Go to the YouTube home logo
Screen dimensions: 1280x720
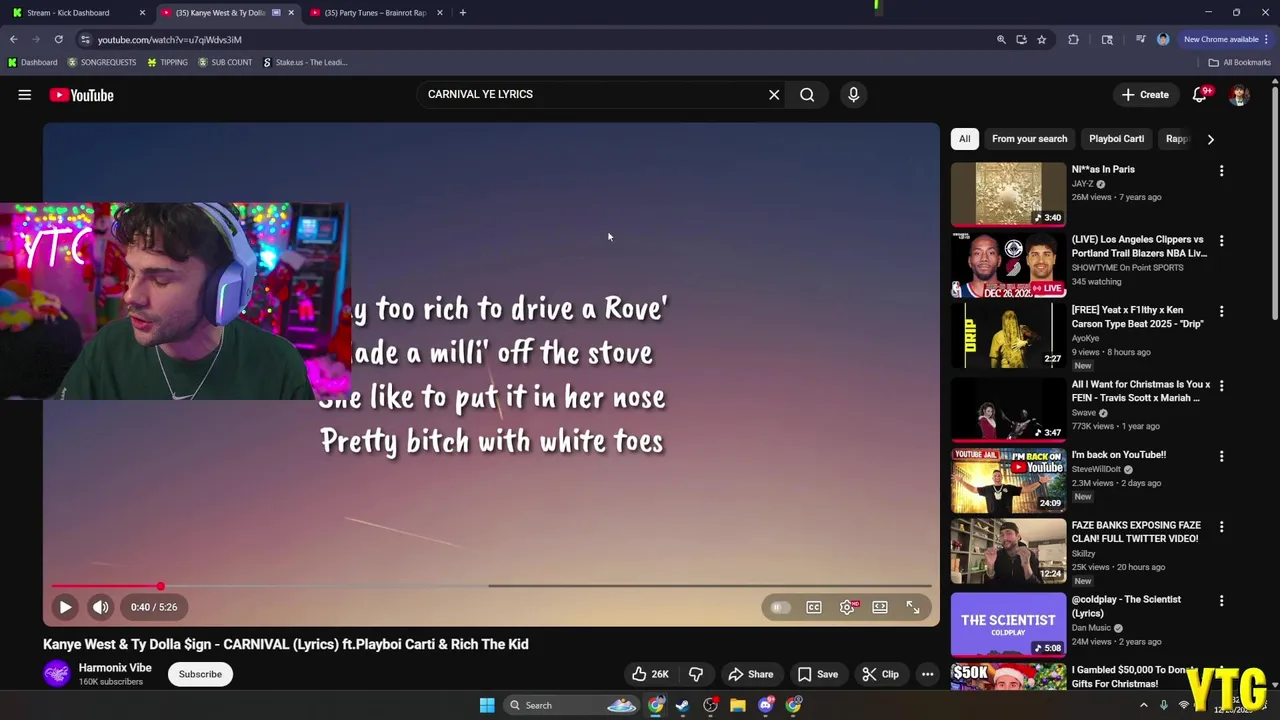(x=82, y=95)
